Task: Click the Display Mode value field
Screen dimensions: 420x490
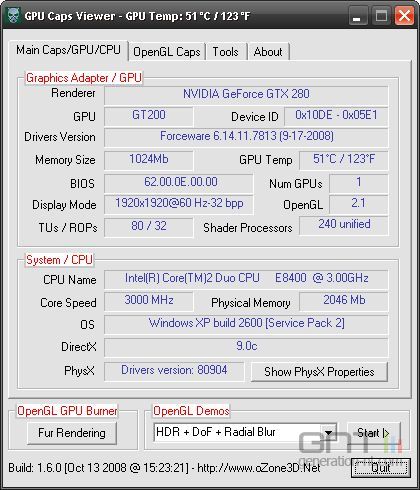Action: coord(179,204)
